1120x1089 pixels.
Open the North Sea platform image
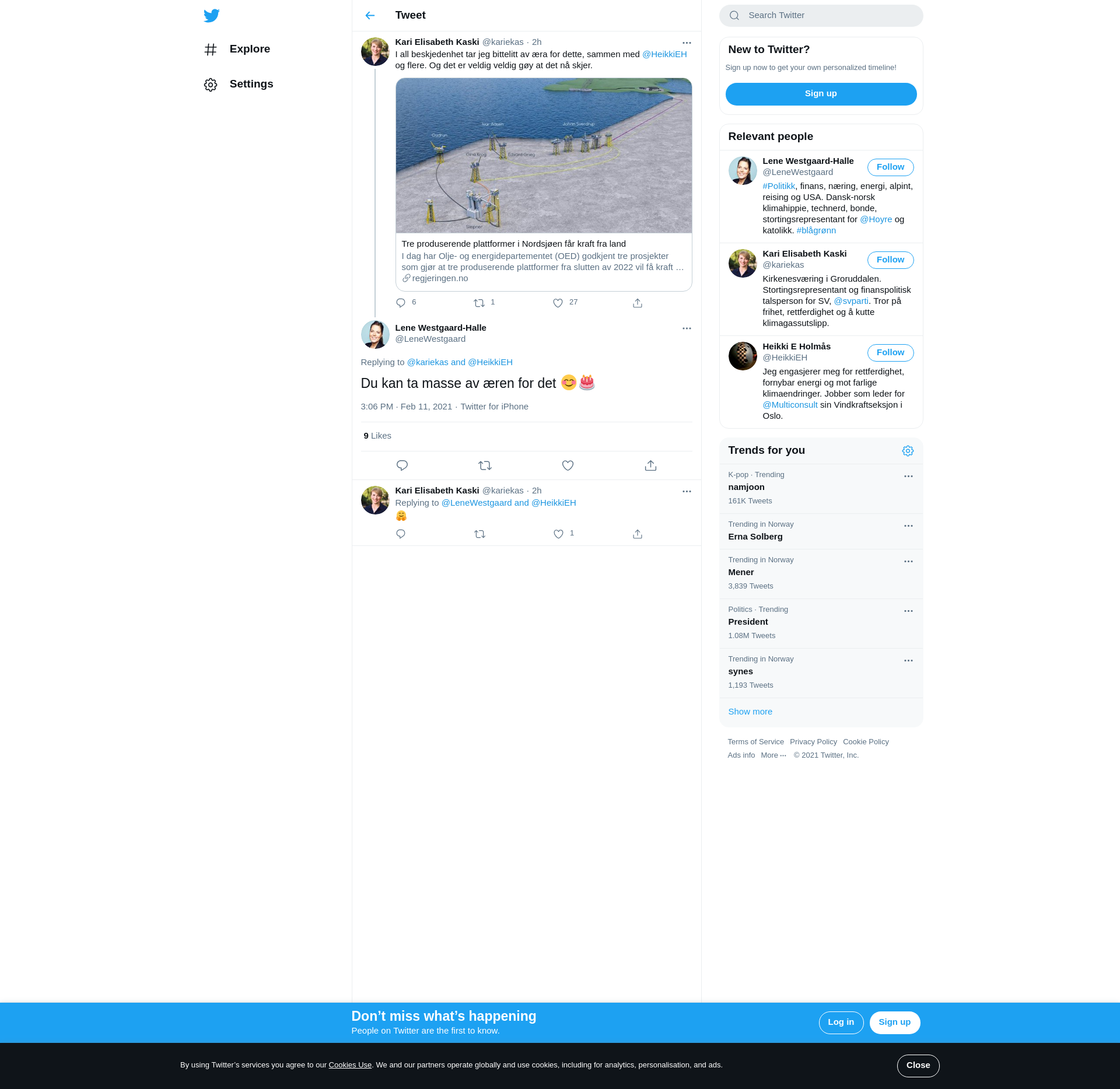[x=544, y=156]
